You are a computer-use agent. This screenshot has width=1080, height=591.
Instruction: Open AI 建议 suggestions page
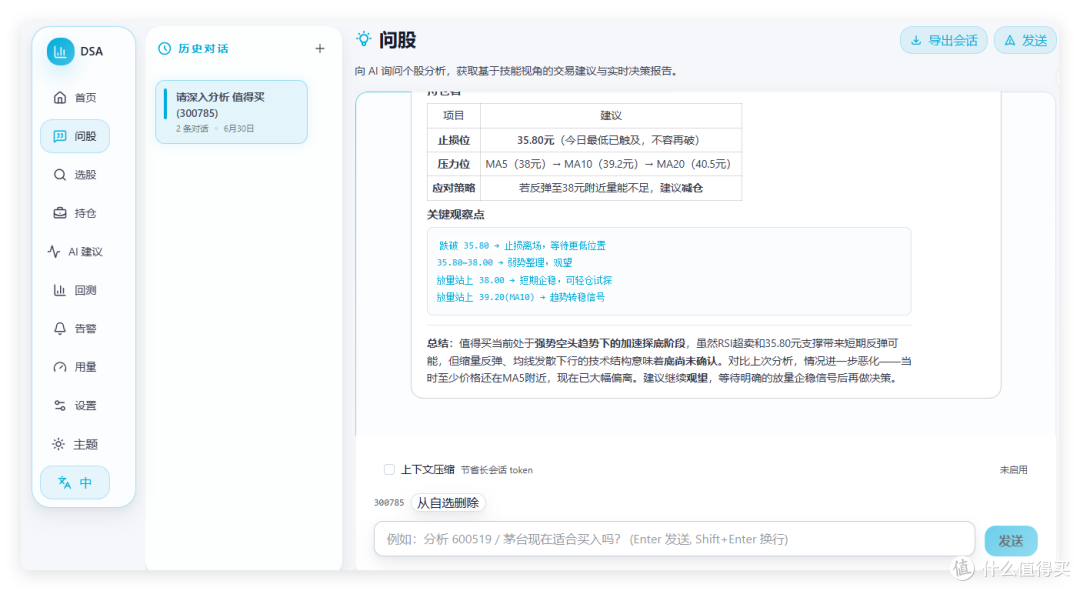75,252
